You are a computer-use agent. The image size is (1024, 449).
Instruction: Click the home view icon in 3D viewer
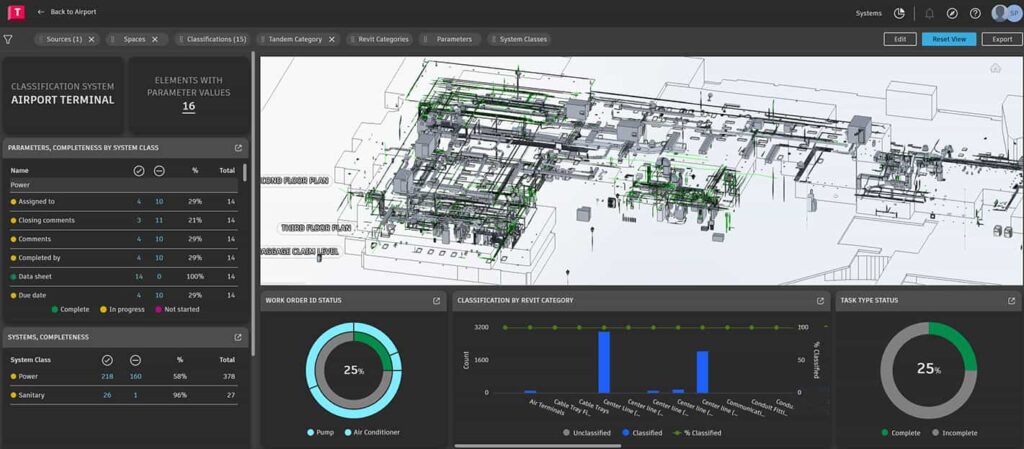(995, 68)
